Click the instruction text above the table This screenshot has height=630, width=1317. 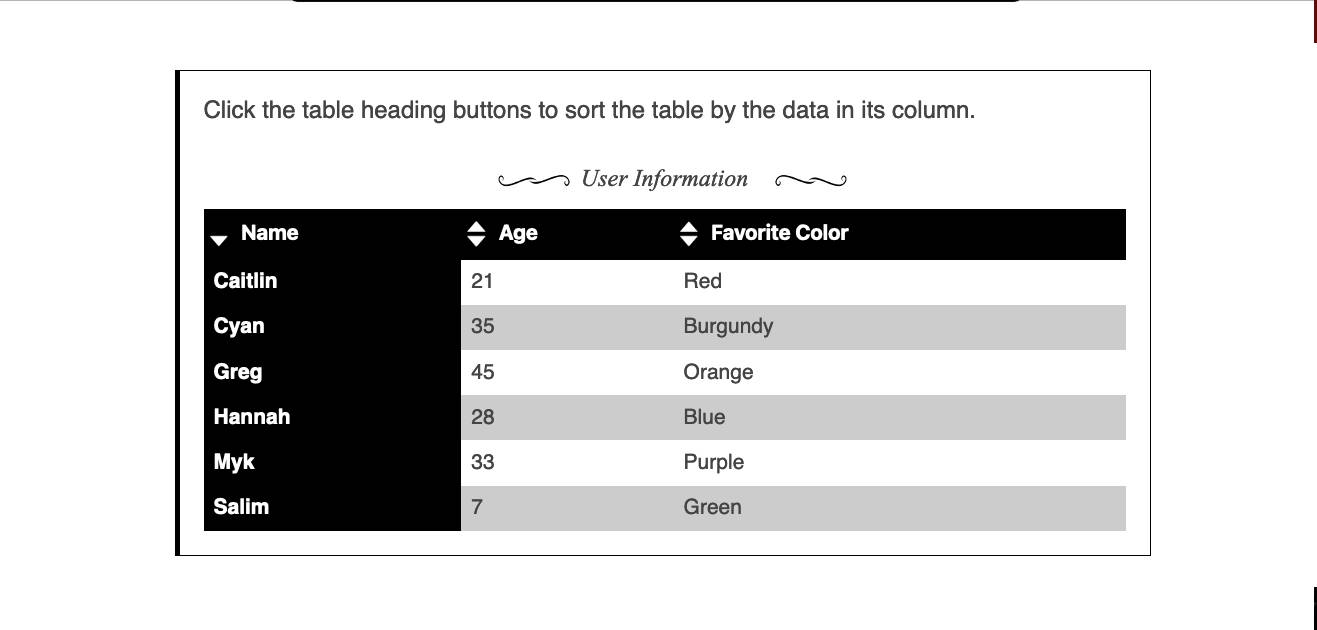(590, 110)
